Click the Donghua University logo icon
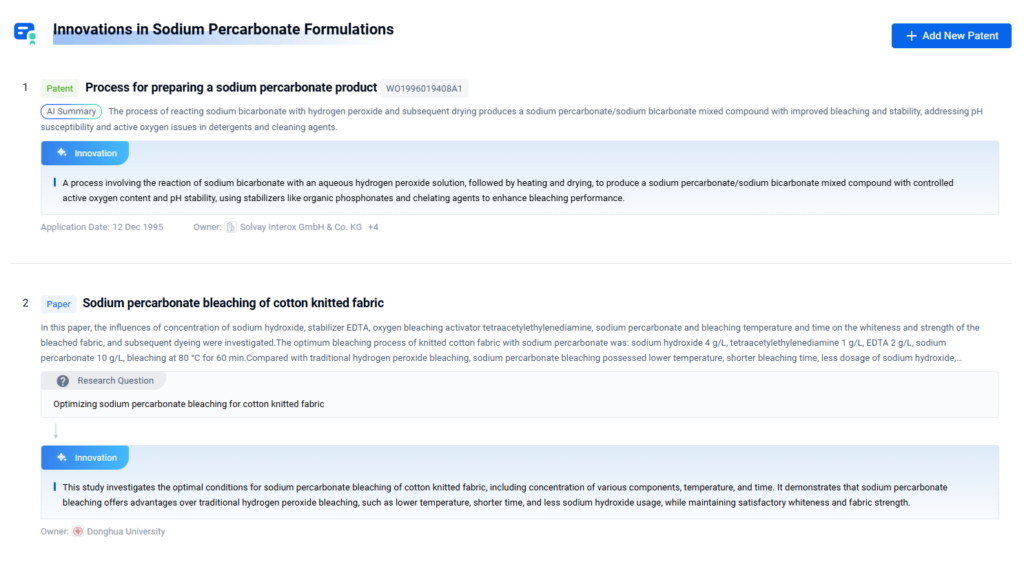The image size is (1024, 562). coord(77,531)
